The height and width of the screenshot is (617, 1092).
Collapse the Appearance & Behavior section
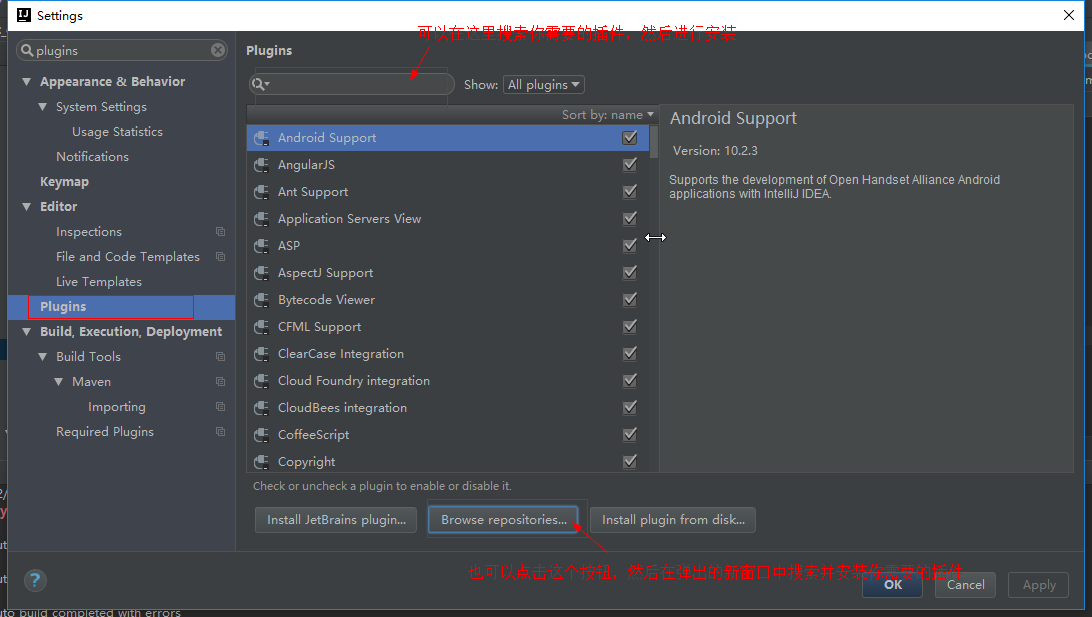coord(26,81)
